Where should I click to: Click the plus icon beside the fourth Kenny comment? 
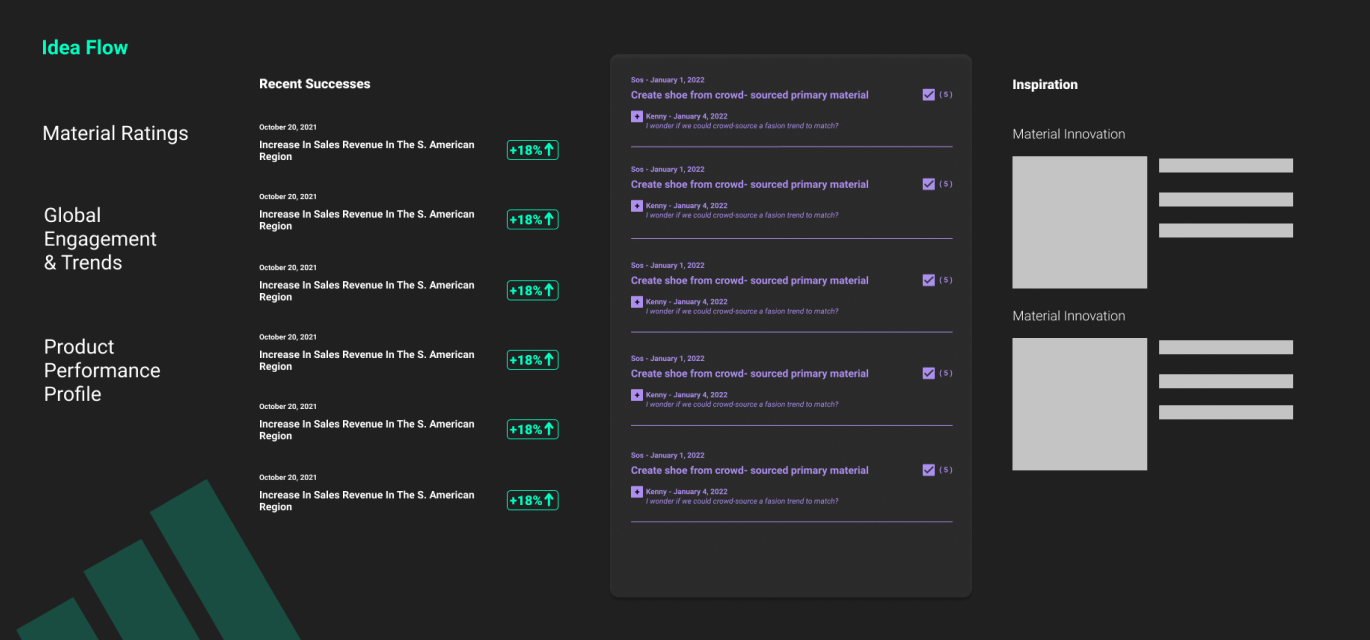(637, 395)
